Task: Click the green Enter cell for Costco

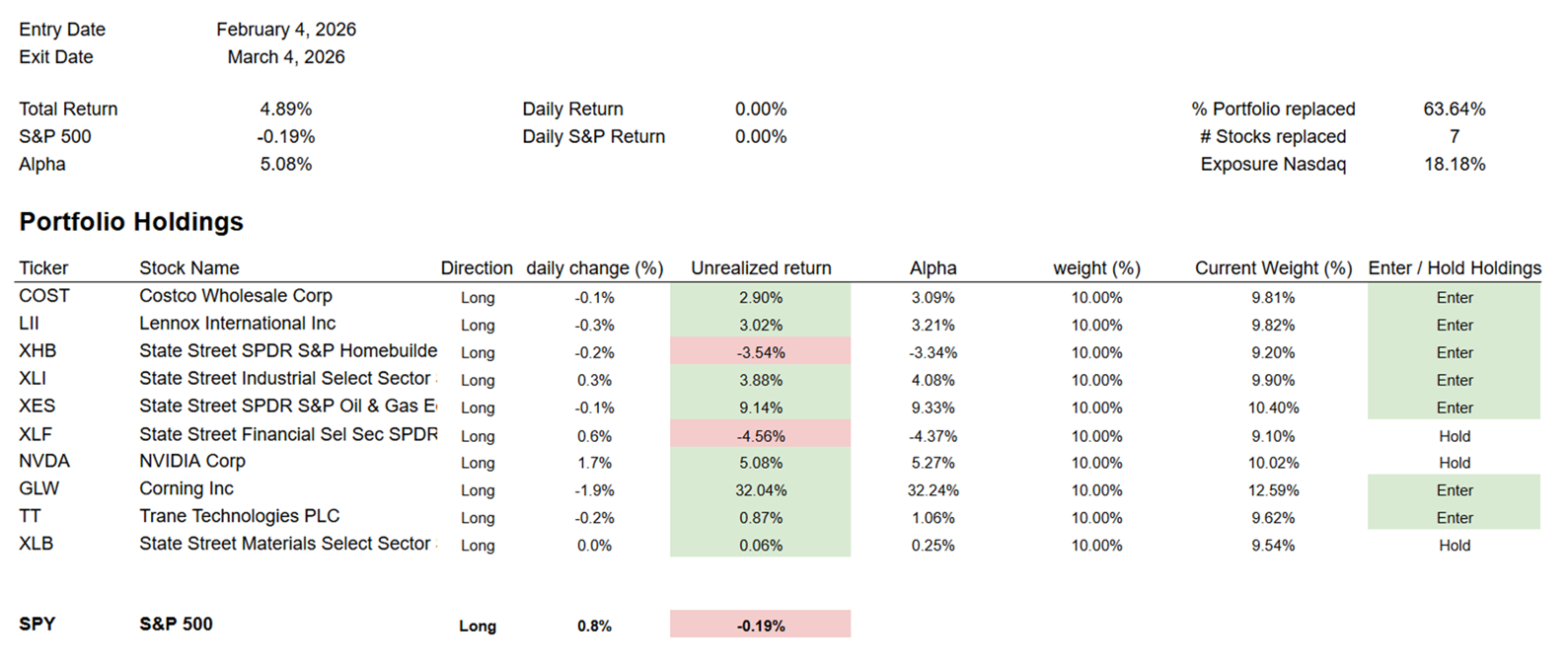Action: pyautogui.click(x=1454, y=298)
